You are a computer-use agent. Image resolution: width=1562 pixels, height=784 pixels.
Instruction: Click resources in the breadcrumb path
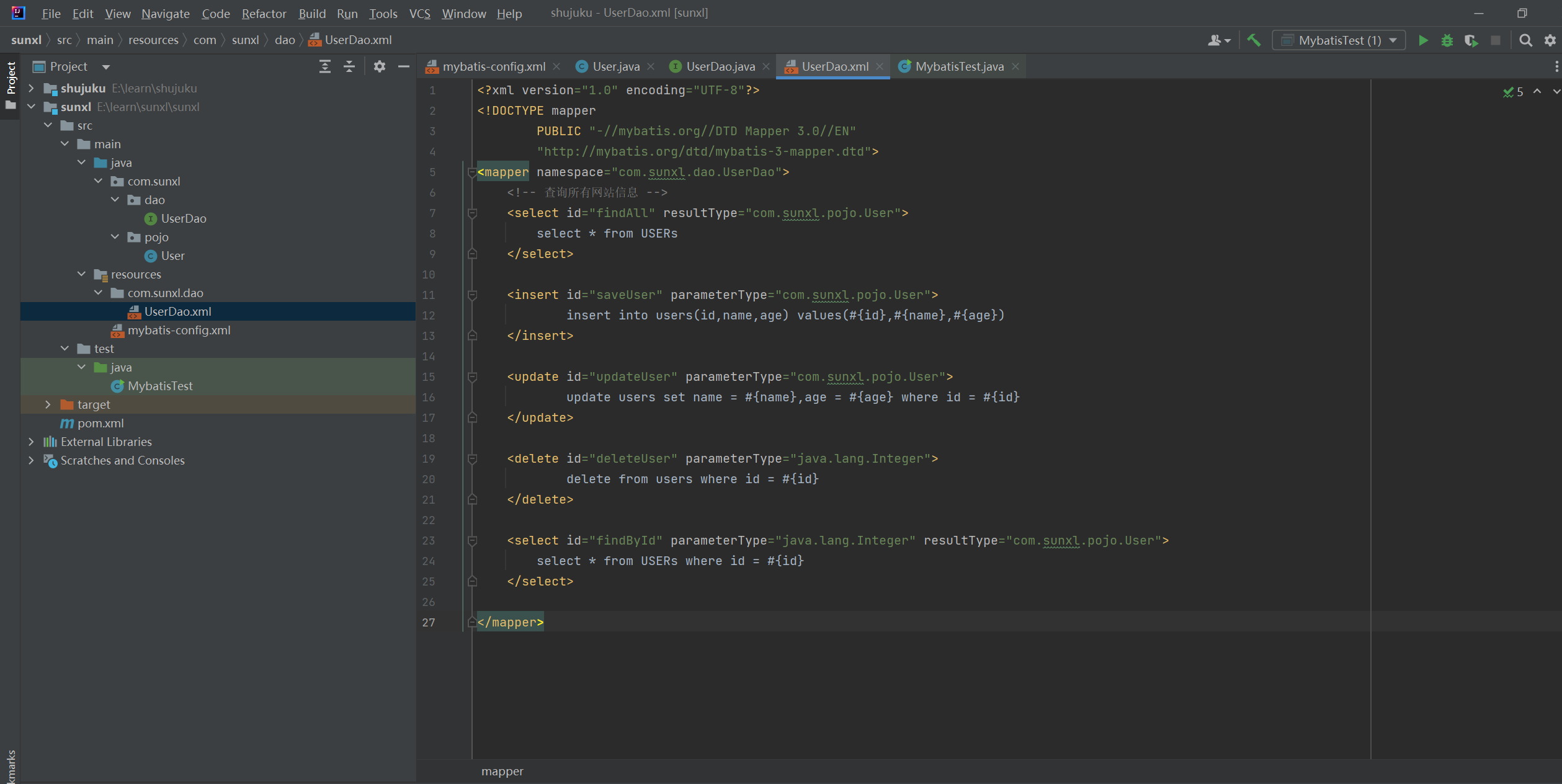153,40
